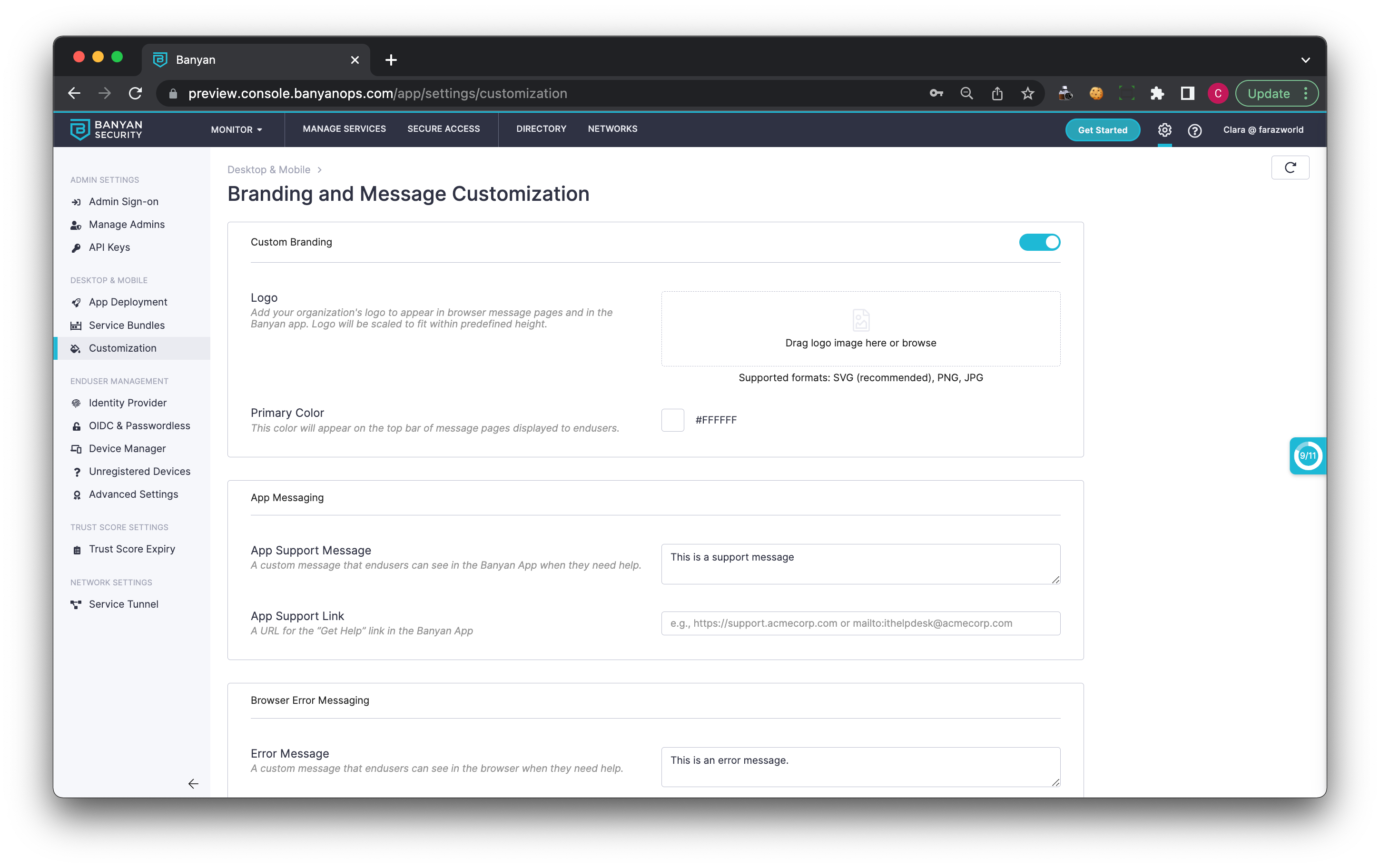This screenshot has width=1380, height=868.
Task: Go to MANAGE SERVICES menu
Action: 344,129
